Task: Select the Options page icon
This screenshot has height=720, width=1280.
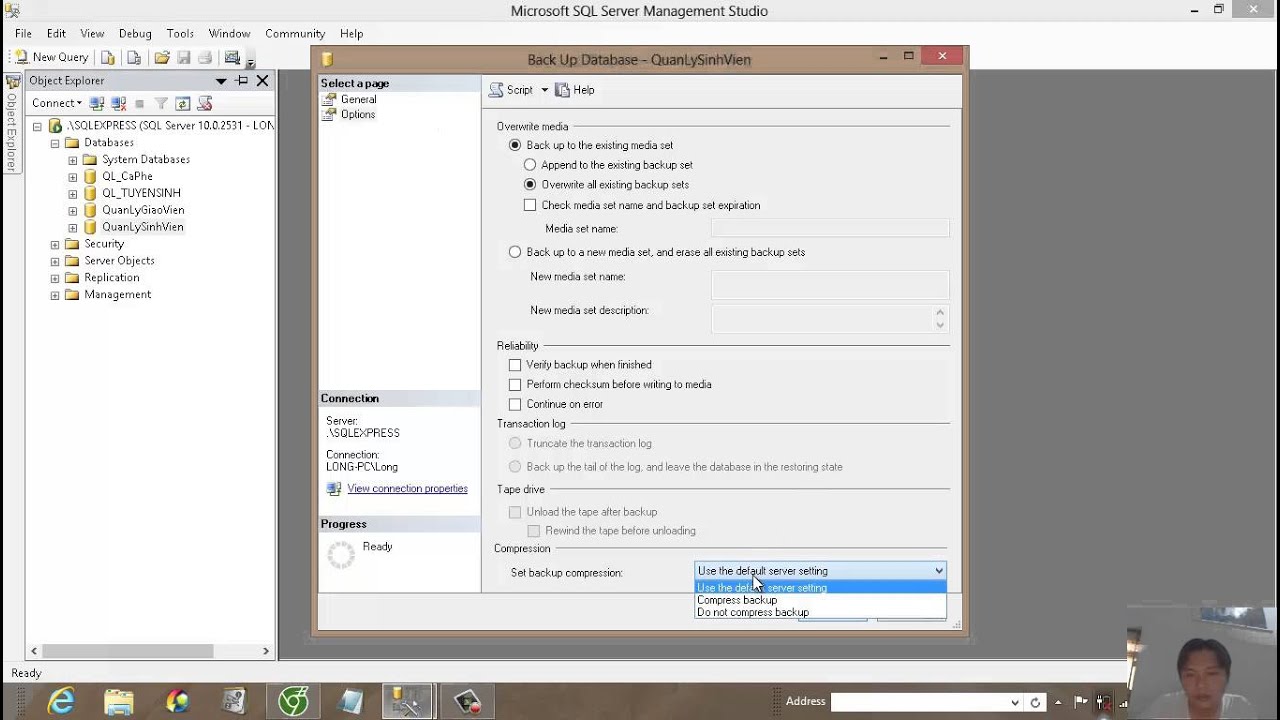Action: point(329,114)
